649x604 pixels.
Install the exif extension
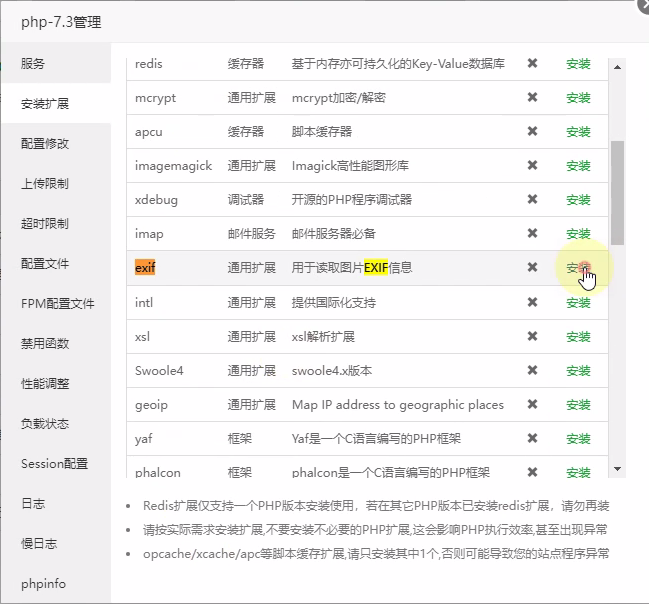(x=578, y=268)
